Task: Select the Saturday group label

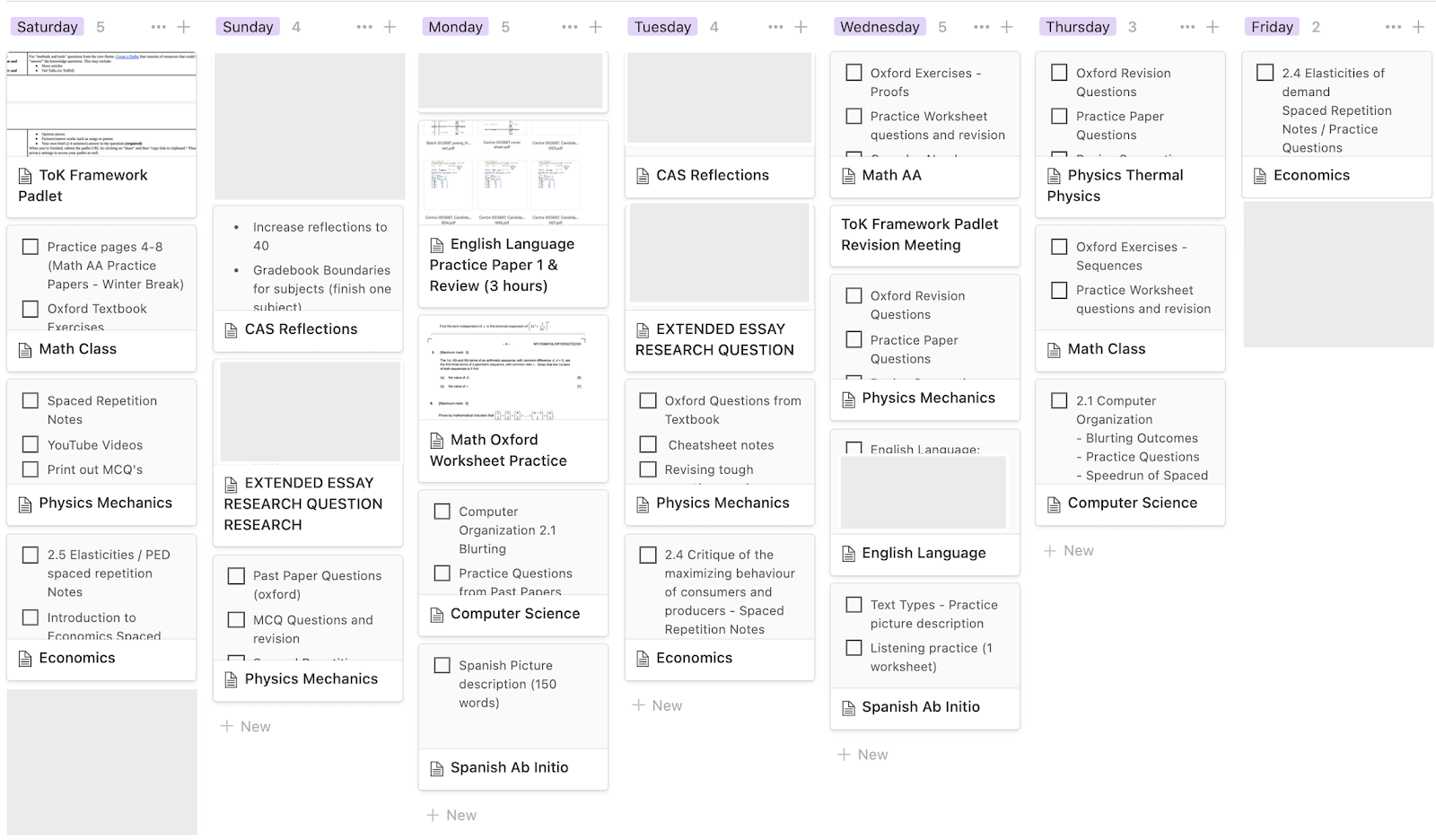Action: 48,27
